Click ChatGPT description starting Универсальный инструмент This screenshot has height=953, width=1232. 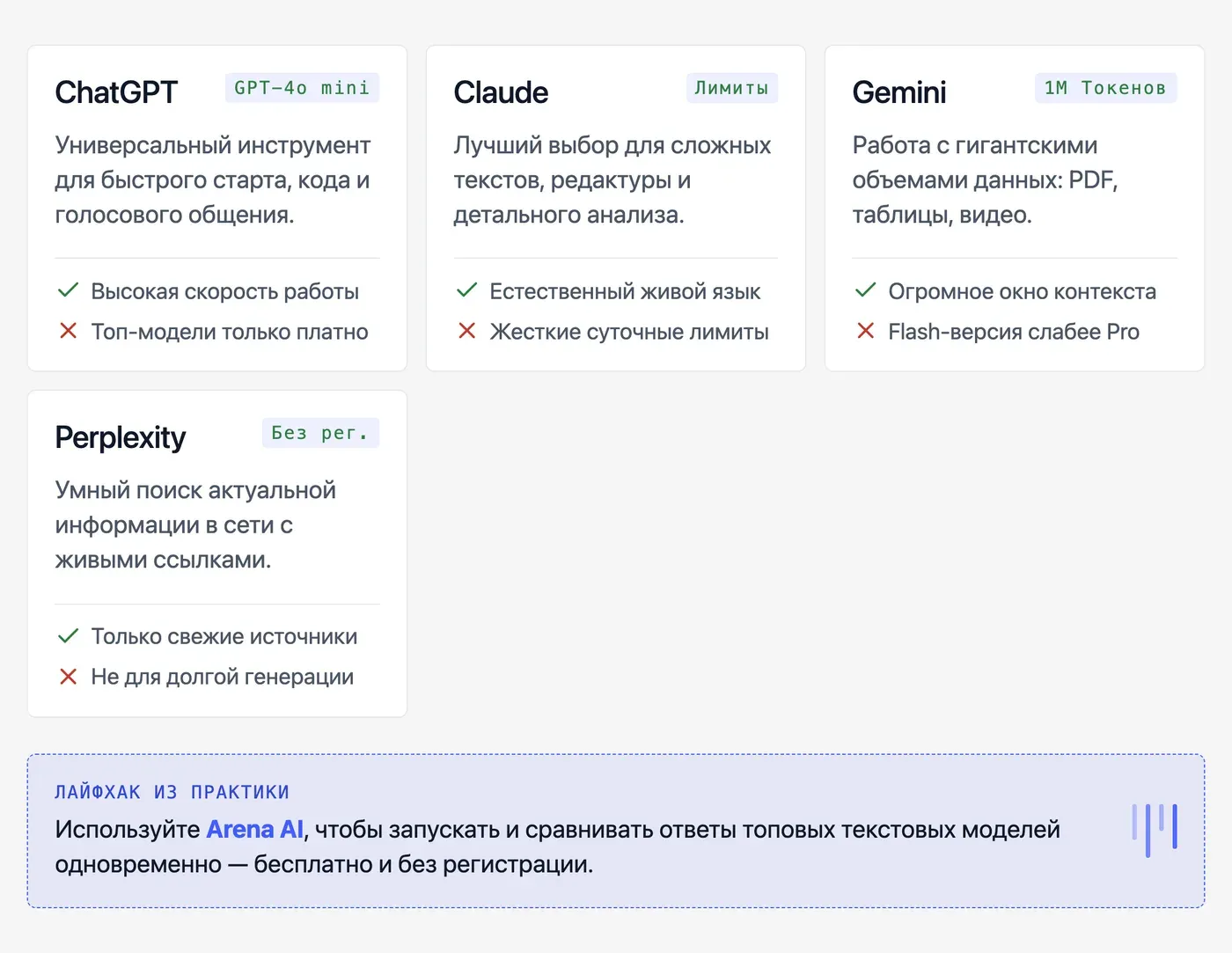(x=213, y=180)
